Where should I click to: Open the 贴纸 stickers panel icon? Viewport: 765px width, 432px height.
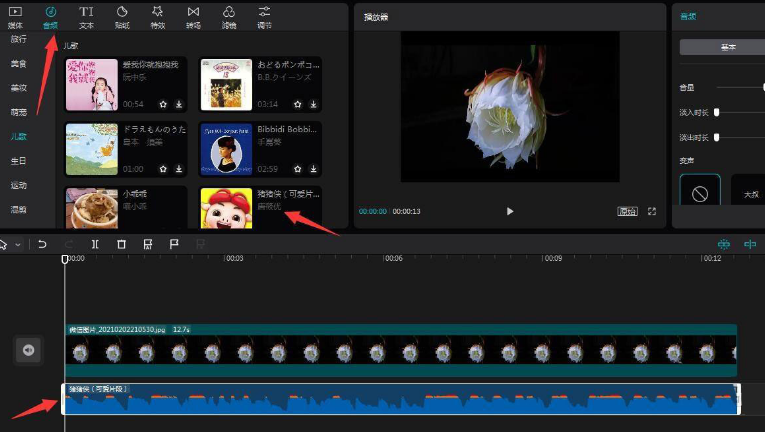[x=122, y=15]
